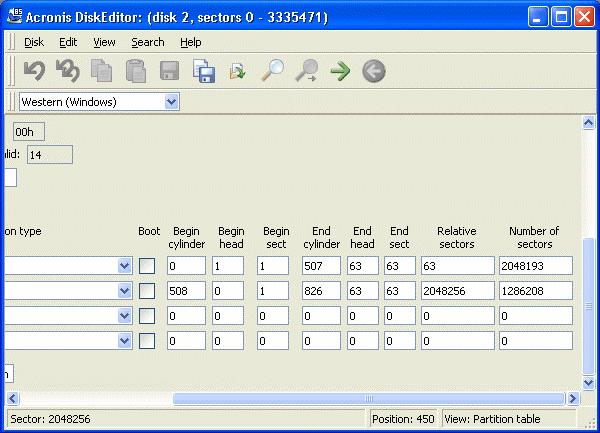600x433 pixels.
Task: Click the Position: 450 status text
Action: pos(403,419)
